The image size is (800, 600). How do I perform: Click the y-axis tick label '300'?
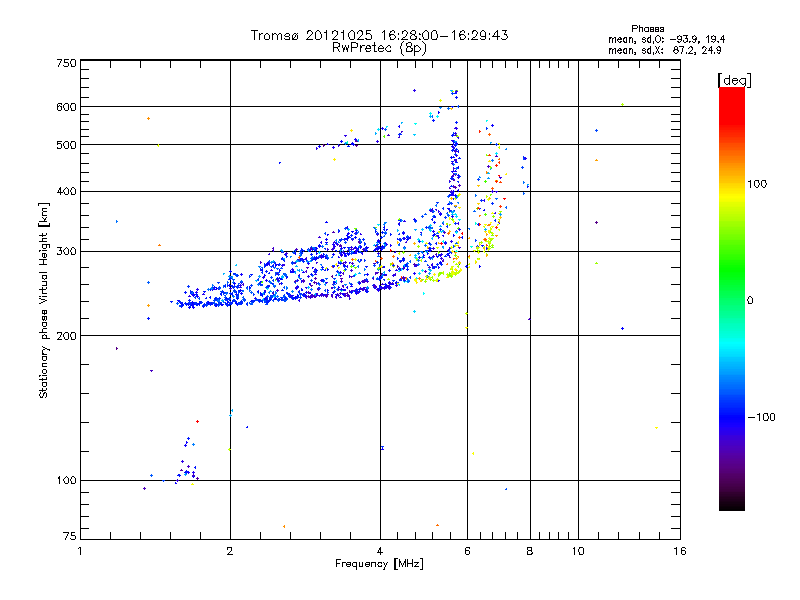[x=66, y=251]
